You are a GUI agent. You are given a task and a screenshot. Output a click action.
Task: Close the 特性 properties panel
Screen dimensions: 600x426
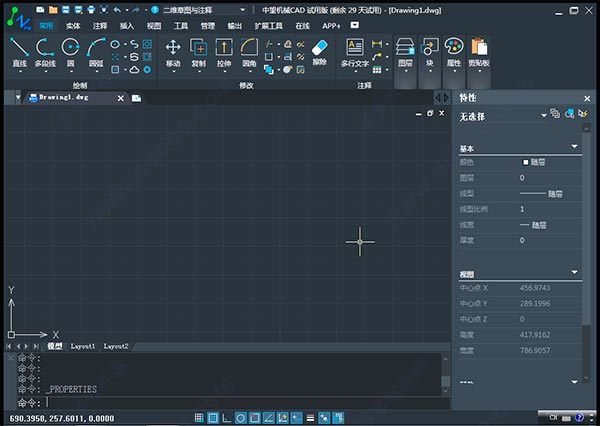point(587,99)
